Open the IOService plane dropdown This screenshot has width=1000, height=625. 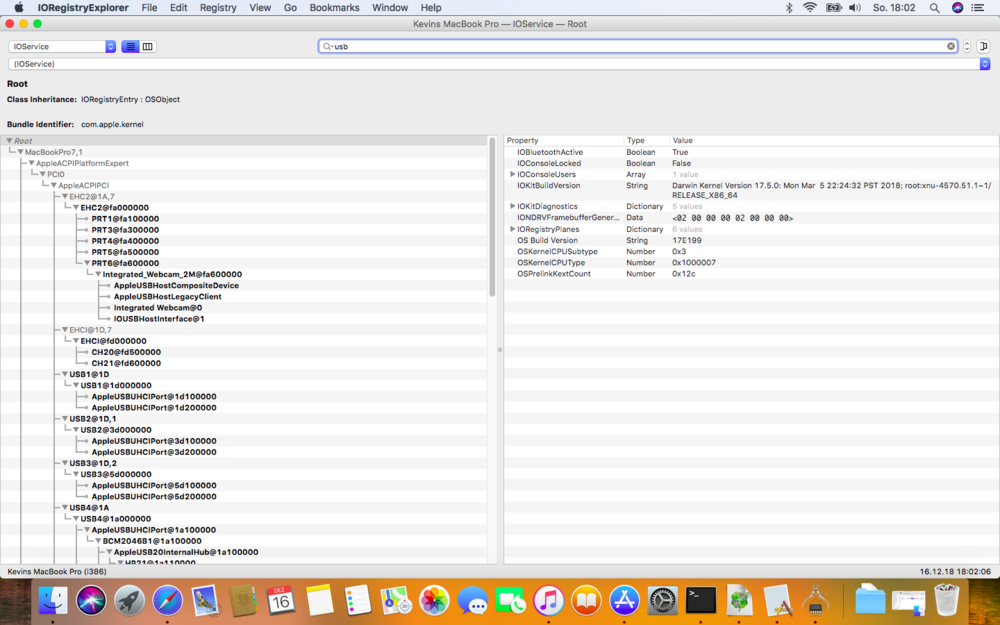62,46
